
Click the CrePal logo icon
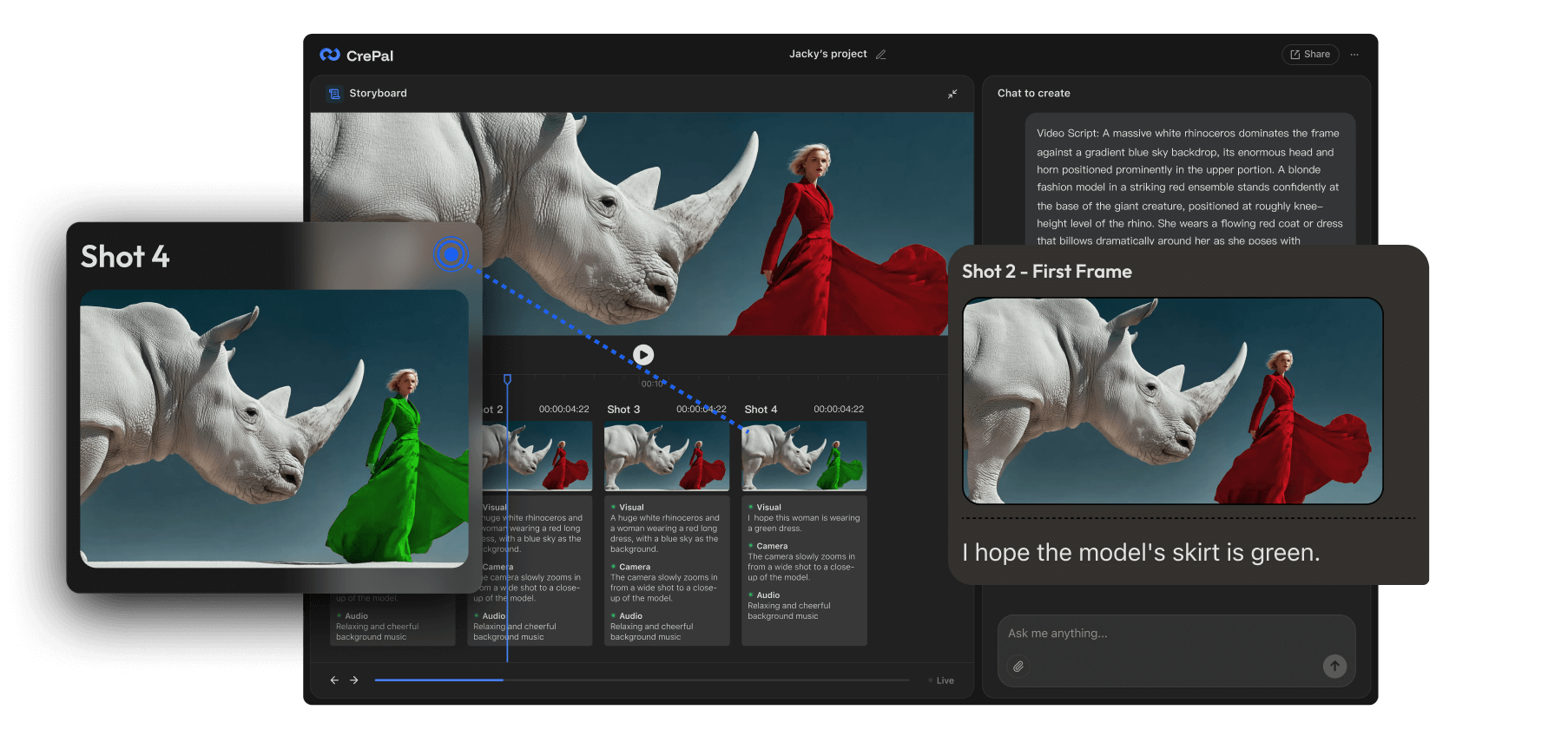pos(330,55)
